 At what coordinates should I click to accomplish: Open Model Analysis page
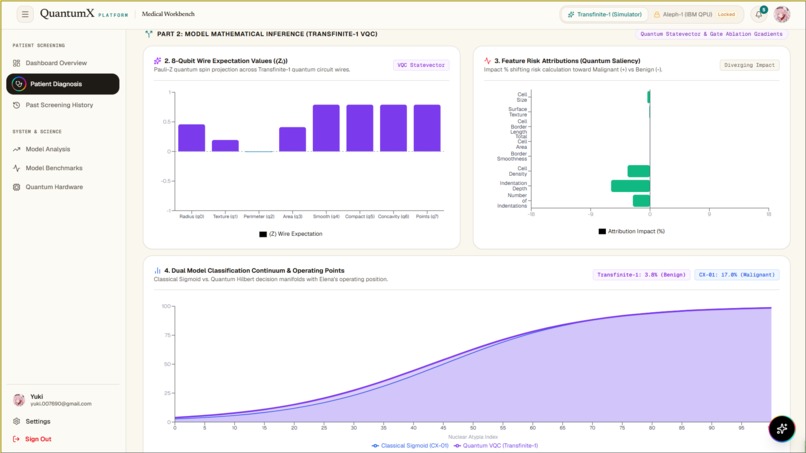(x=63, y=149)
